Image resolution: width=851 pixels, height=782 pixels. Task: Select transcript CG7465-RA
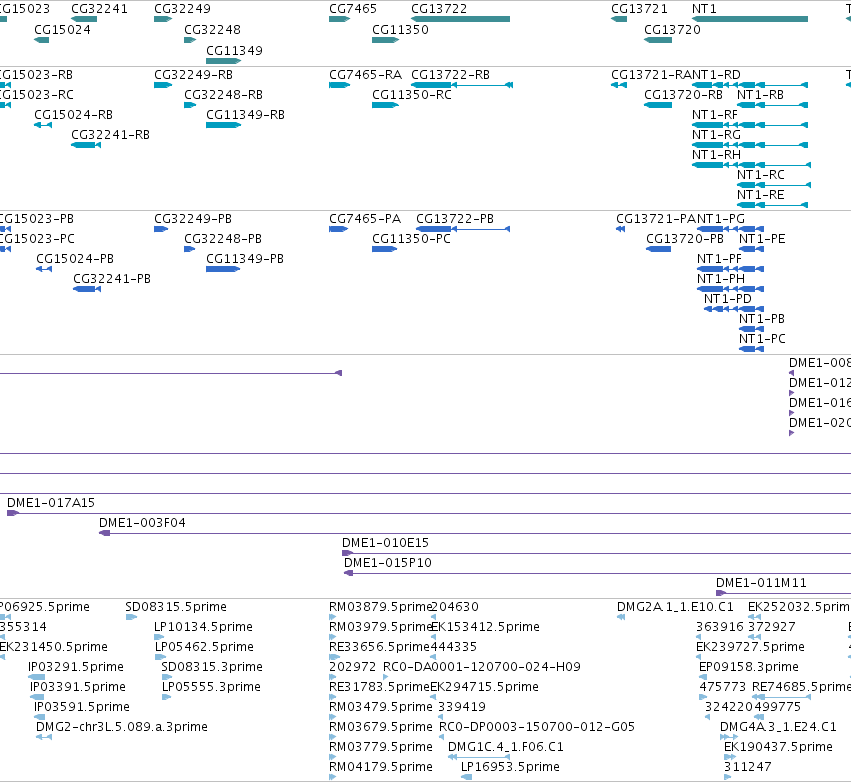[x=339, y=85]
